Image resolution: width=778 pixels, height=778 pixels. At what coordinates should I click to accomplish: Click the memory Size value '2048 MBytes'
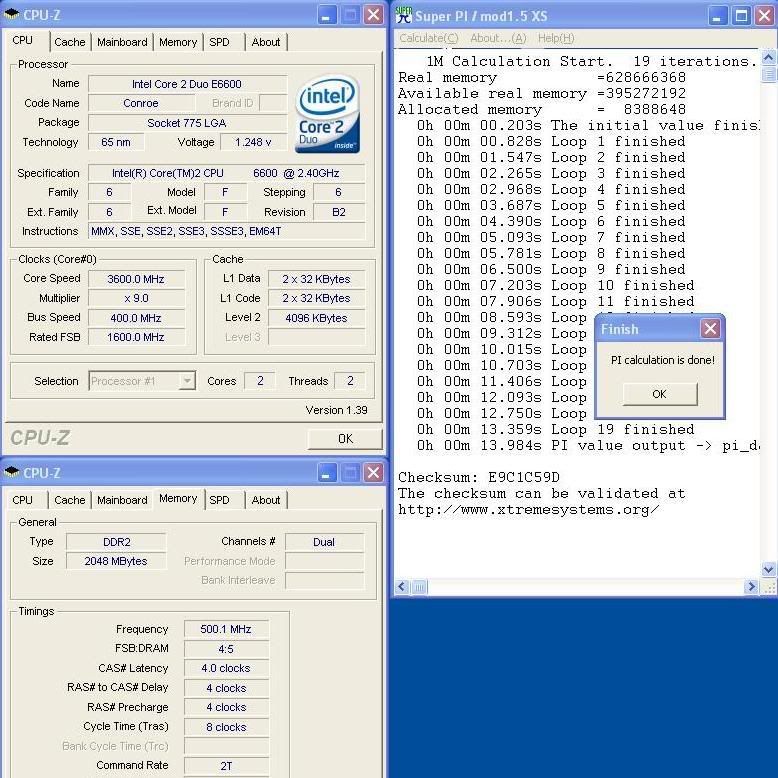pos(117,561)
